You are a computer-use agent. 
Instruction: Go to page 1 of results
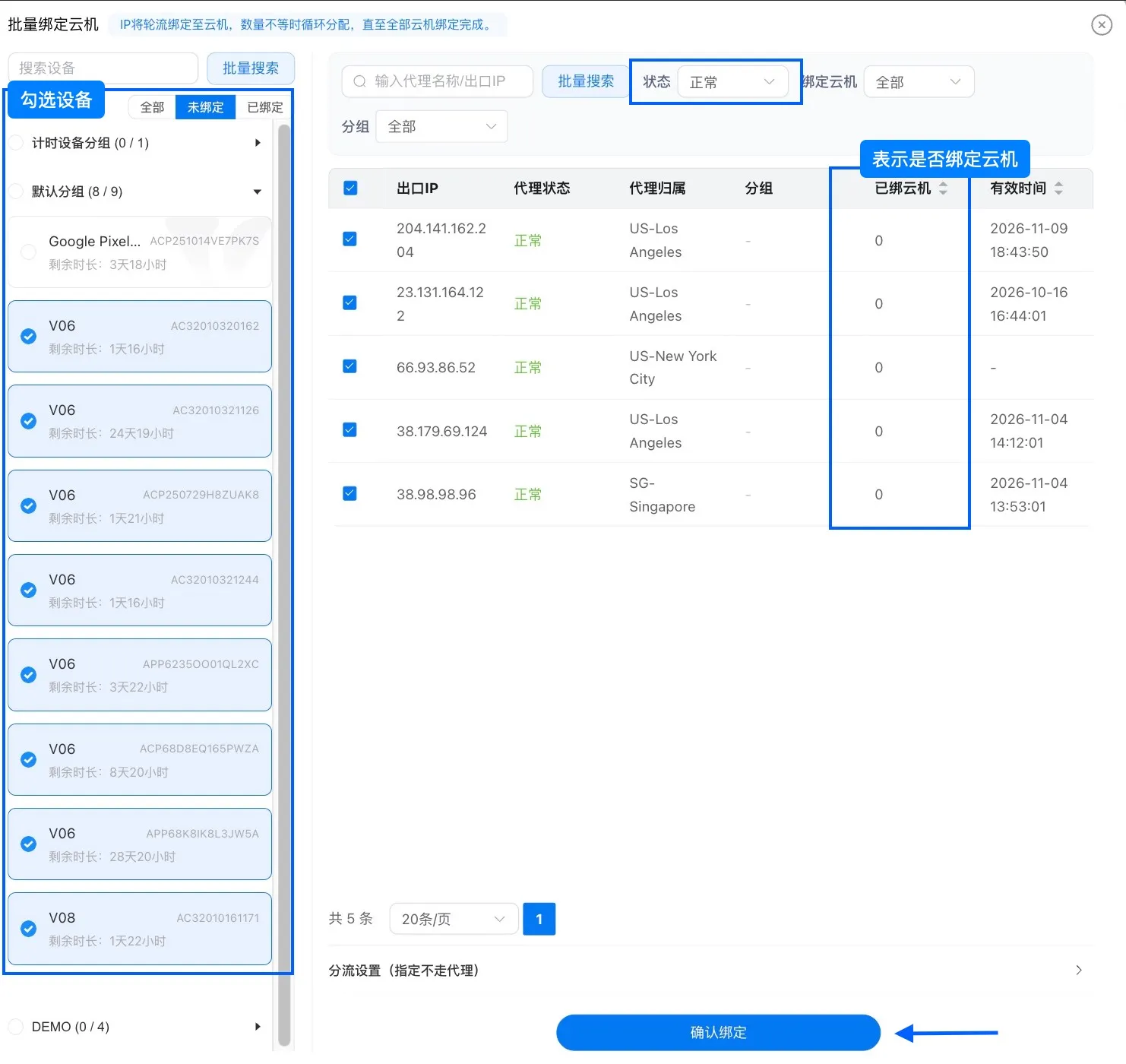click(539, 919)
